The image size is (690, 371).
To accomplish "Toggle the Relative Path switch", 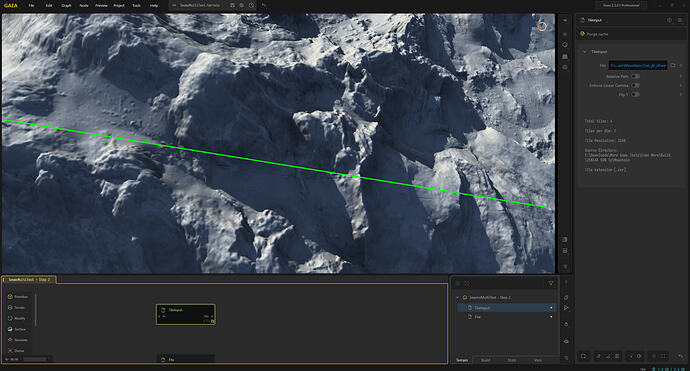I will 635,76.
